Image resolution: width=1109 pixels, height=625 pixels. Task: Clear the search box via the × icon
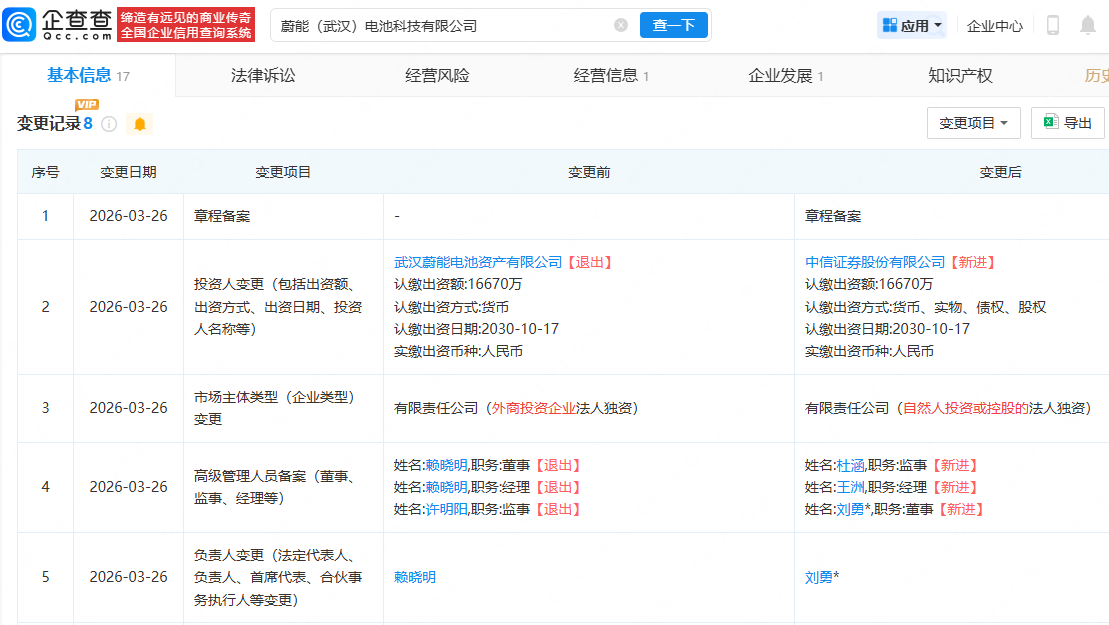(x=621, y=25)
